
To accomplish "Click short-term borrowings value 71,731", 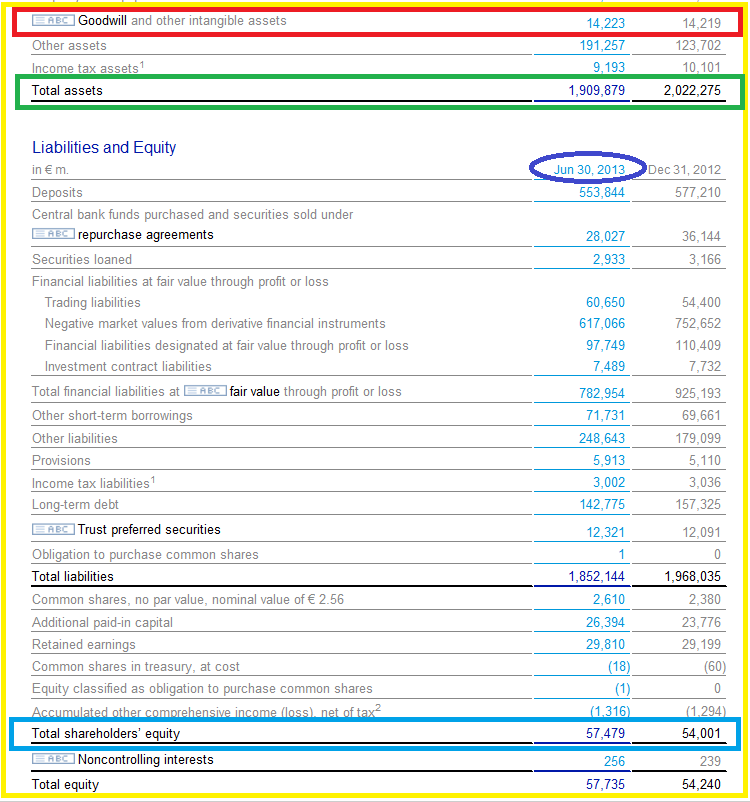I will tap(605, 415).
